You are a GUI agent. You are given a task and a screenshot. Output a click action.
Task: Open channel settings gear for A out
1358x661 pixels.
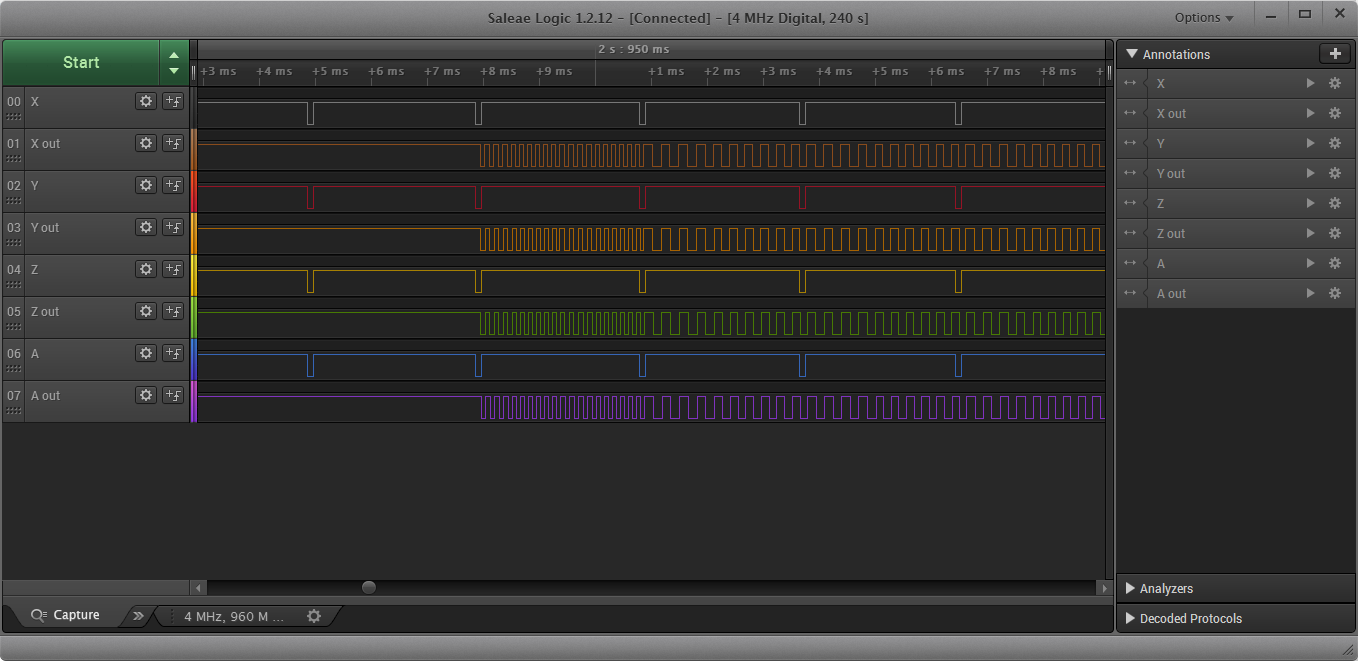(146, 395)
